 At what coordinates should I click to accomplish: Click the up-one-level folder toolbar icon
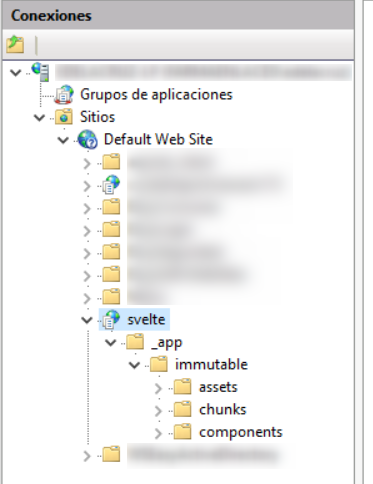(x=15, y=45)
